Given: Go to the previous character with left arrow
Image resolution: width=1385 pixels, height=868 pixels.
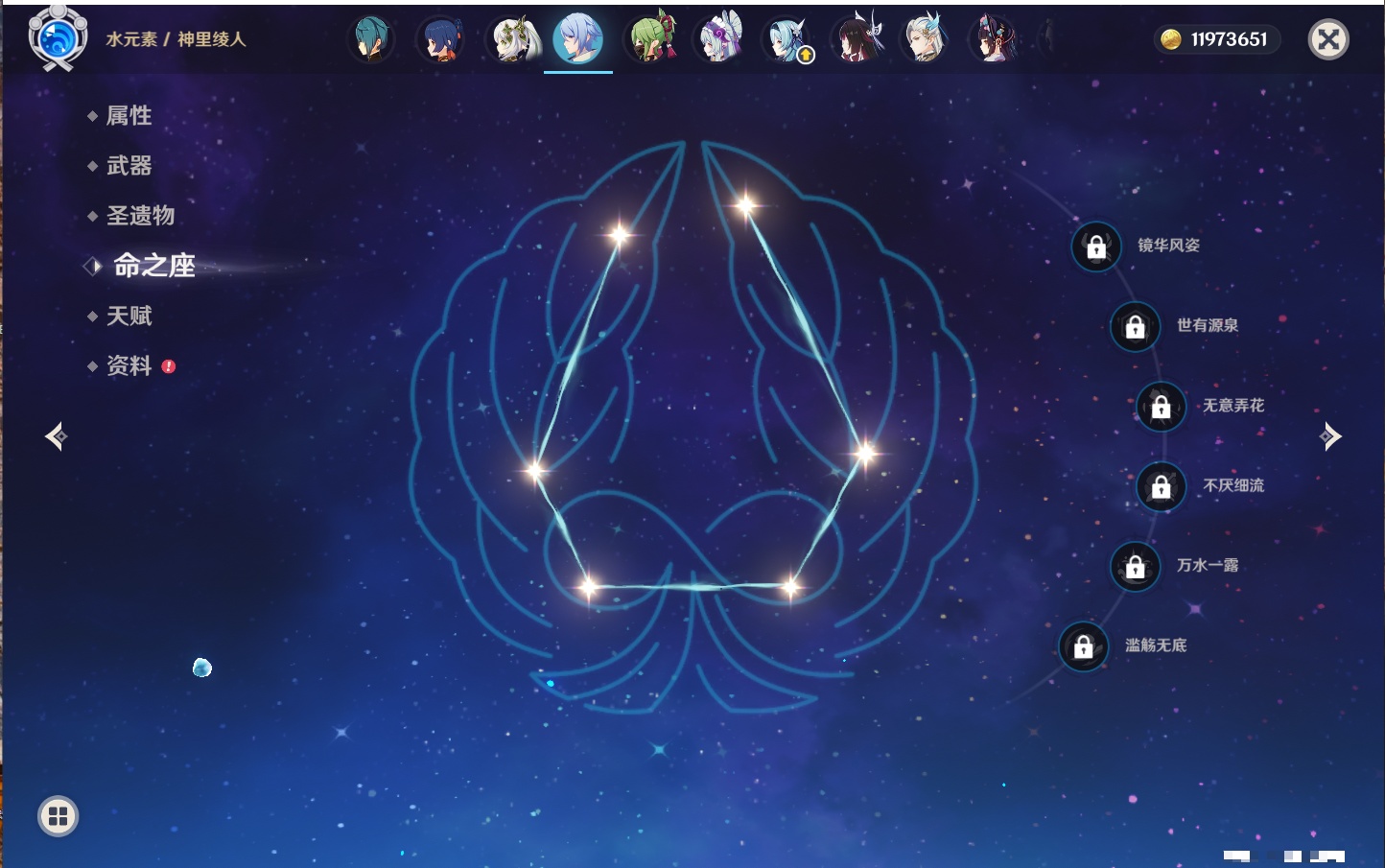Looking at the screenshot, I should (56, 436).
